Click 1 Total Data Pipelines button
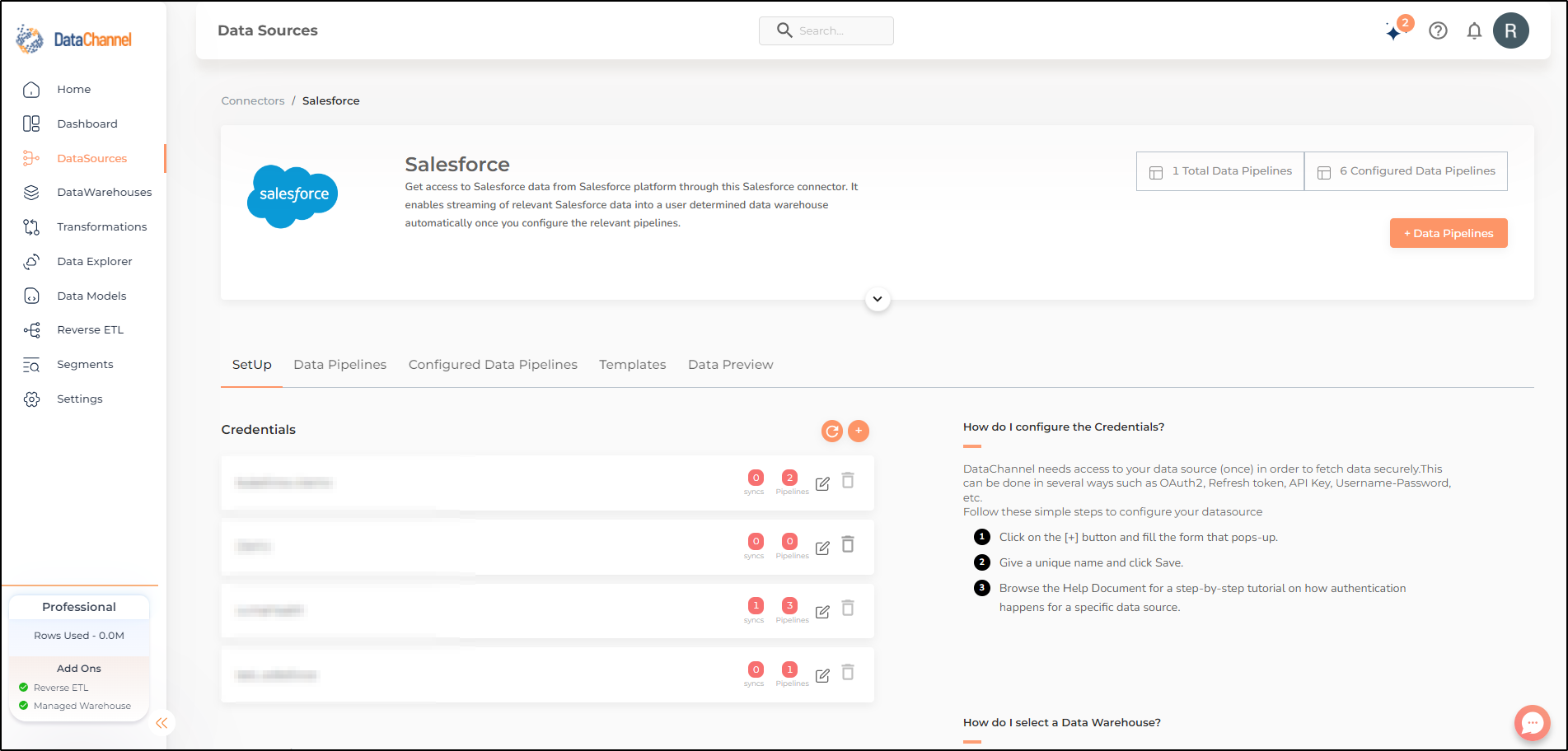 click(1220, 171)
